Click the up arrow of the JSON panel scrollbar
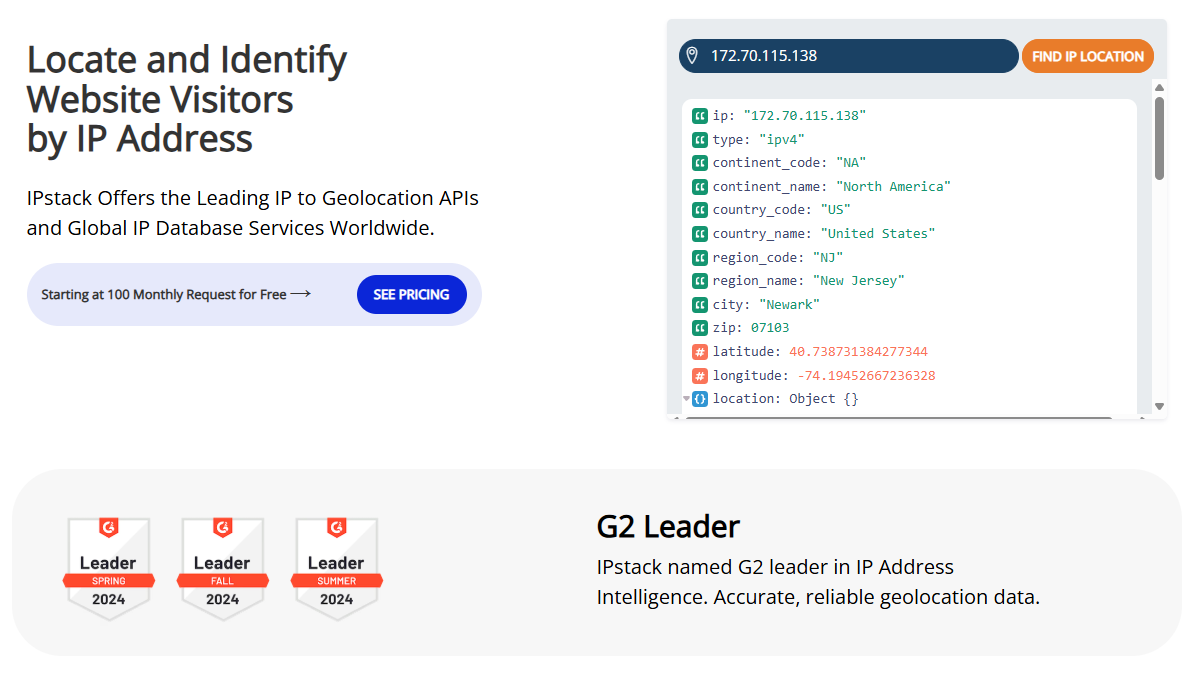This screenshot has width=1192, height=678. tap(1159, 87)
